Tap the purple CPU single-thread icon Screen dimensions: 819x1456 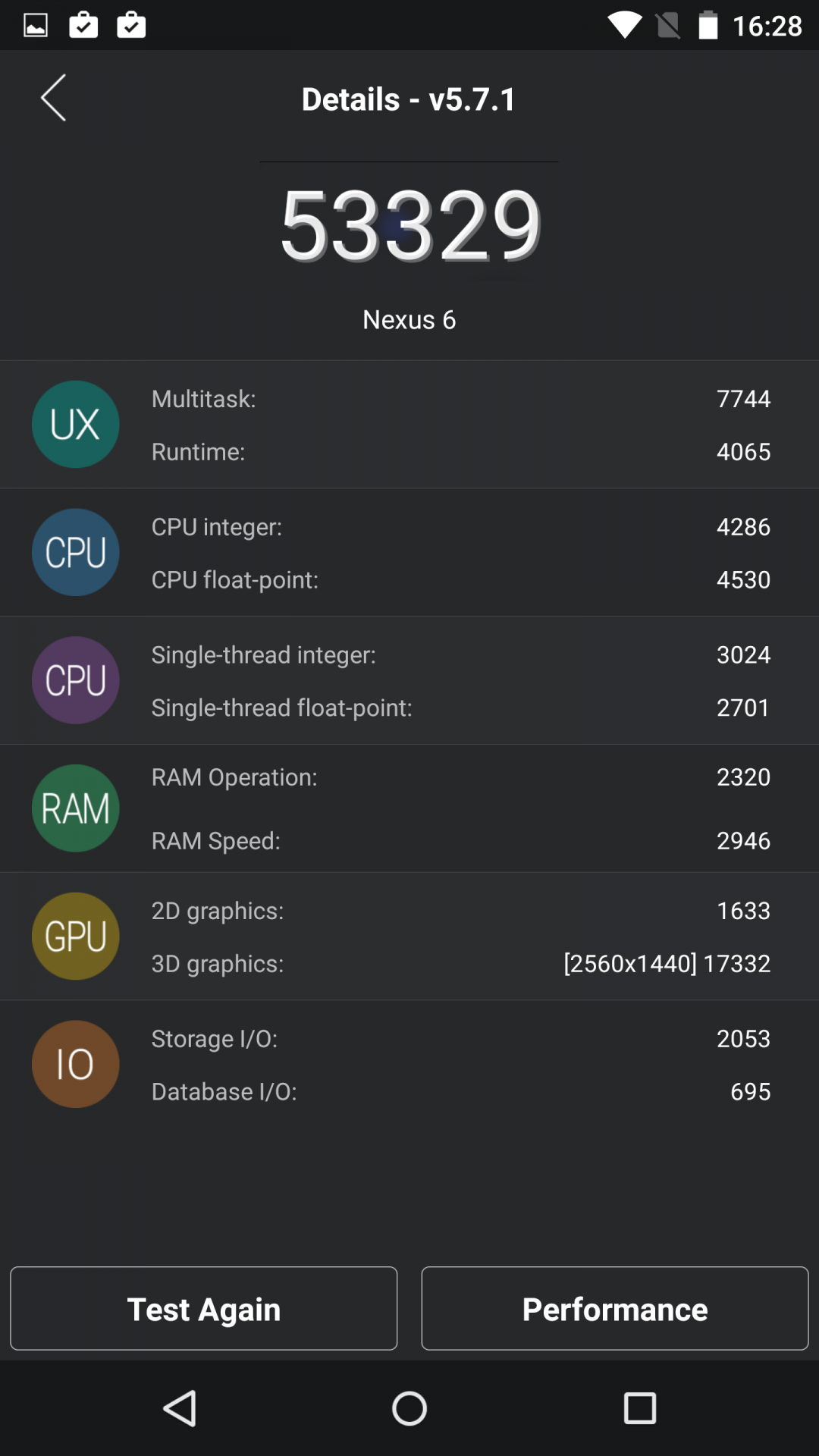(x=75, y=680)
